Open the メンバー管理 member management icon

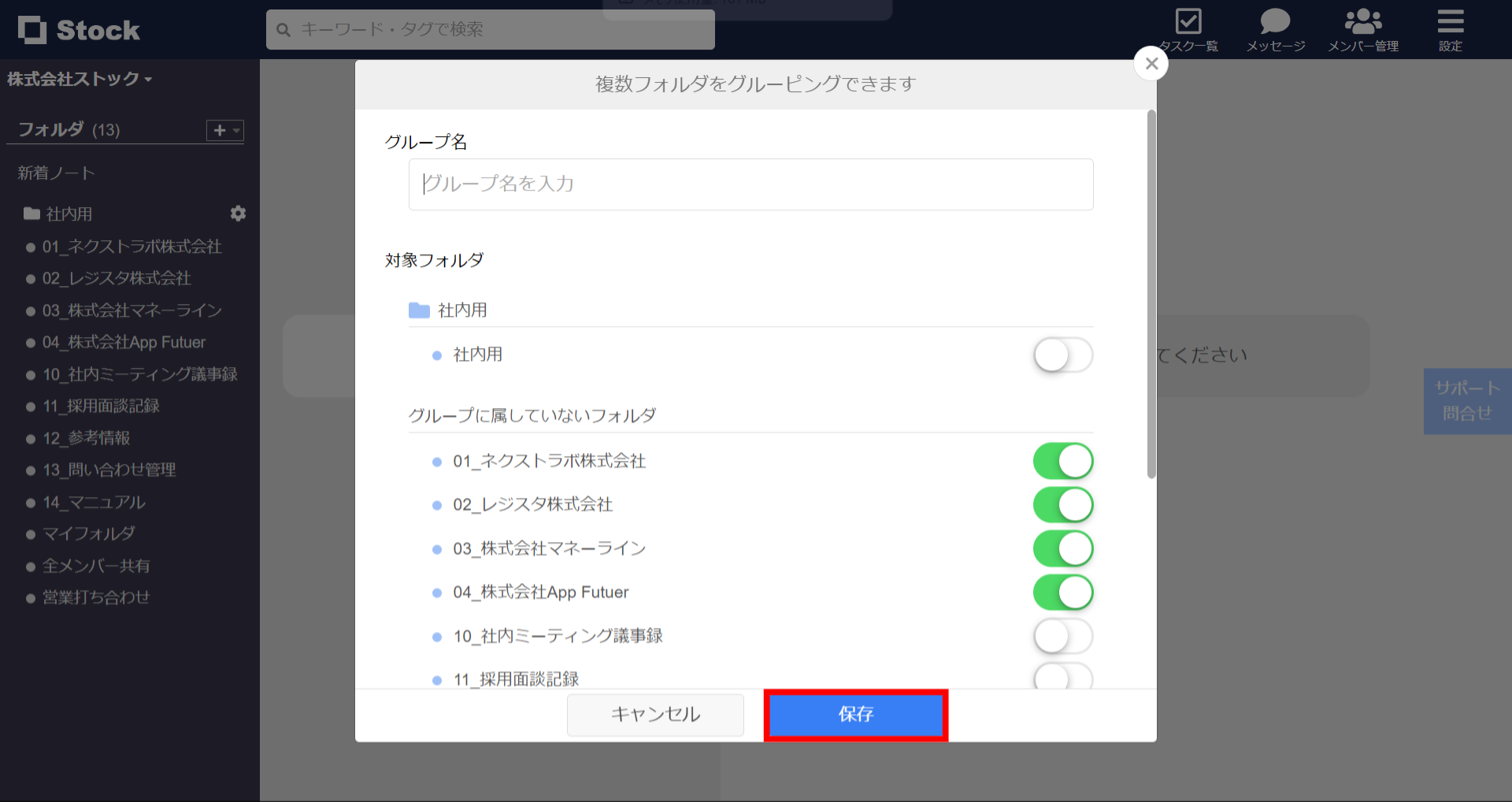point(1363,21)
